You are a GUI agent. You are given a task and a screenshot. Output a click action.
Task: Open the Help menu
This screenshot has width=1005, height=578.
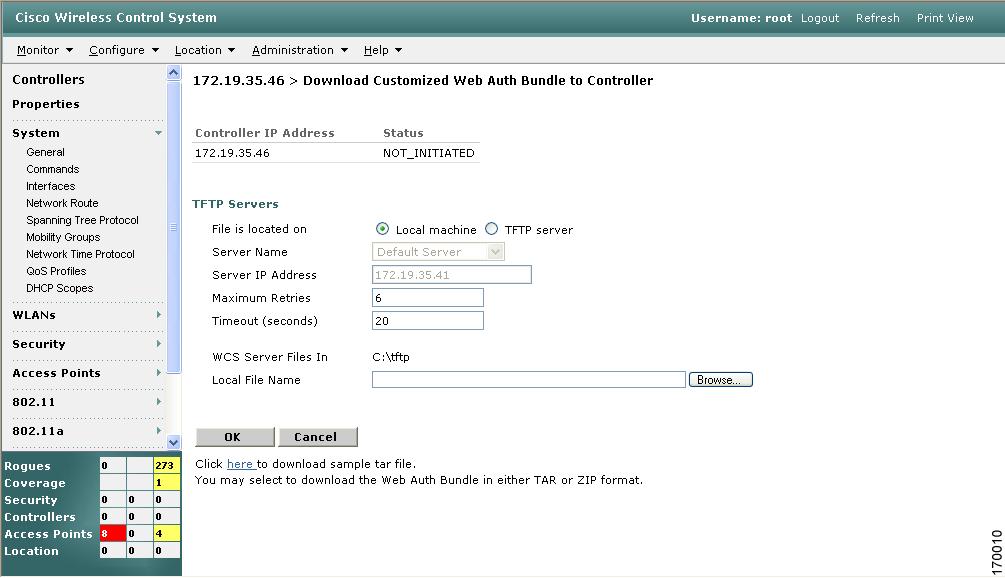[x=383, y=50]
